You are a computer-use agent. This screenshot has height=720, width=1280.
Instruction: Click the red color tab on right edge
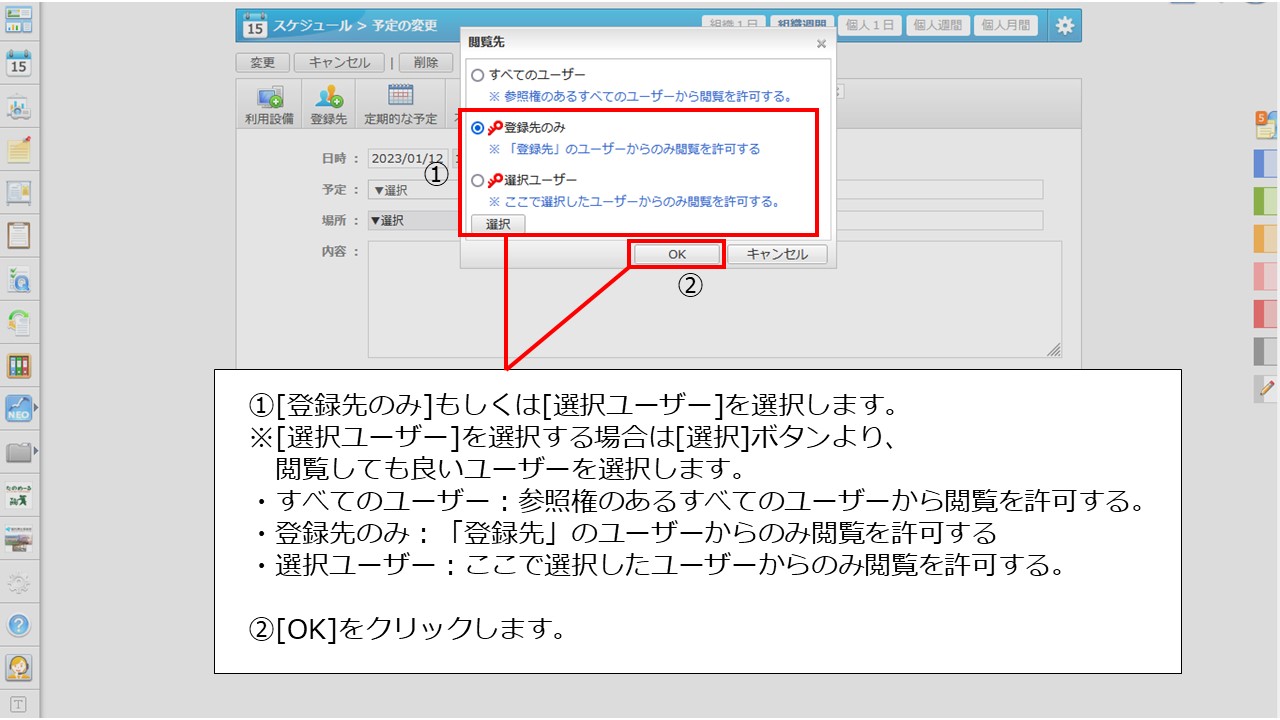(1266, 313)
